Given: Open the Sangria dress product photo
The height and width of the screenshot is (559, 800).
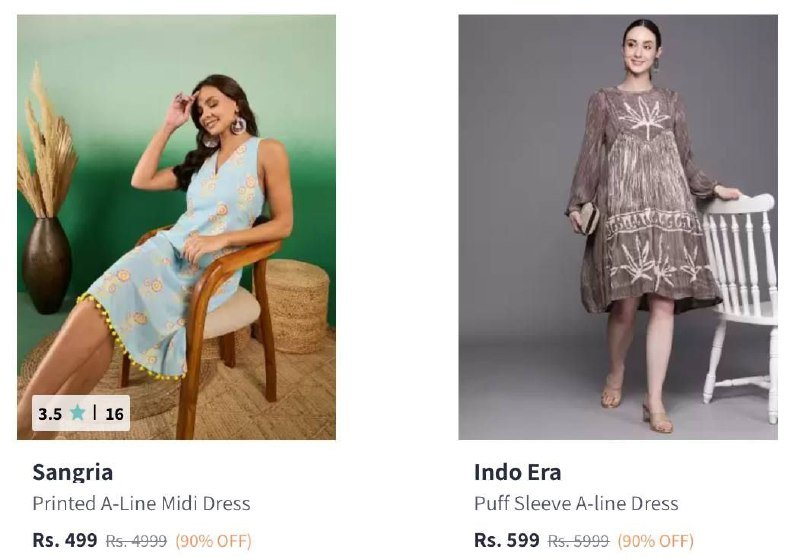Looking at the screenshot, I should pyautogui.click(x=177, y=227).
